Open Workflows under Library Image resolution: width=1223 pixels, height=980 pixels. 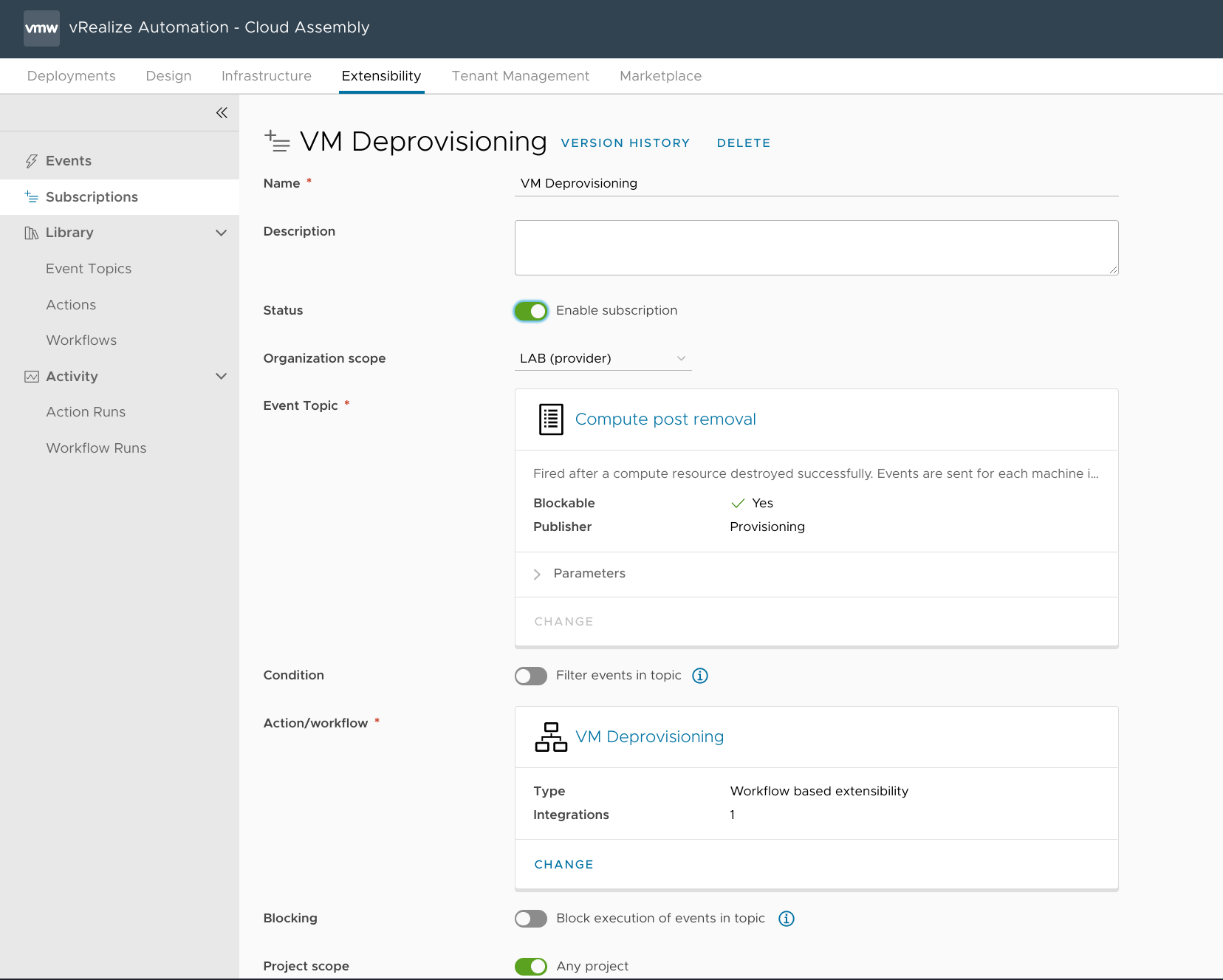82,340
